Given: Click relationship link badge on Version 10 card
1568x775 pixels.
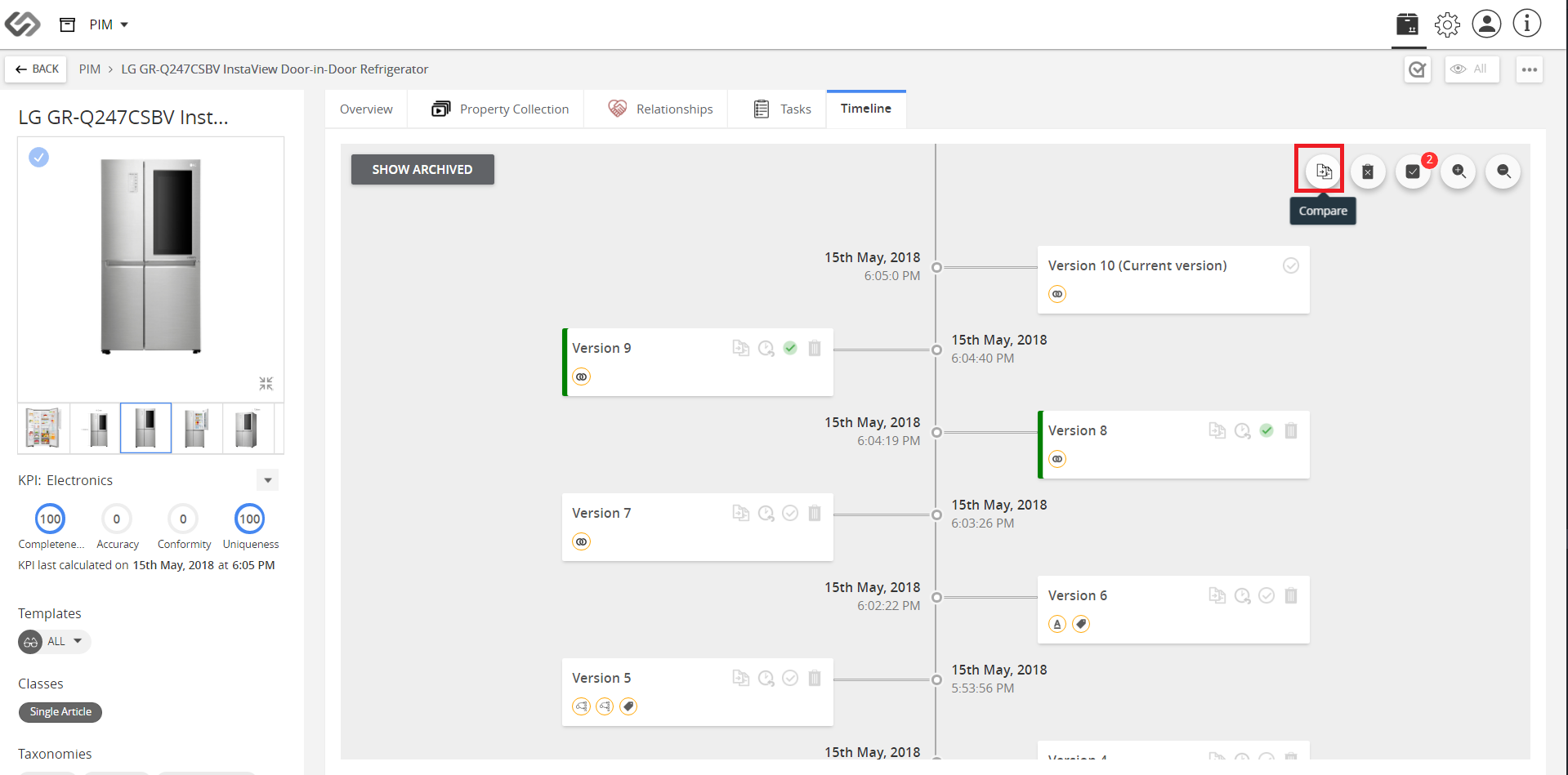Looking at the screenshot, I should (x=1057, y=294).
